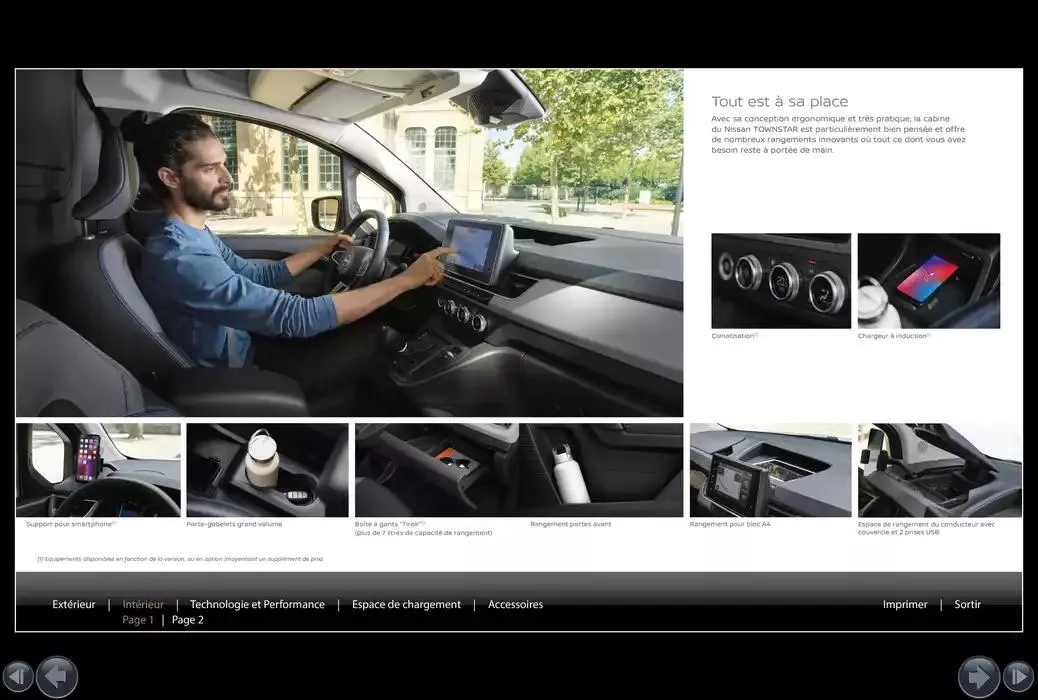Click the next page arrow icon
Viewport: 1038px width, 700px height.
977,677
